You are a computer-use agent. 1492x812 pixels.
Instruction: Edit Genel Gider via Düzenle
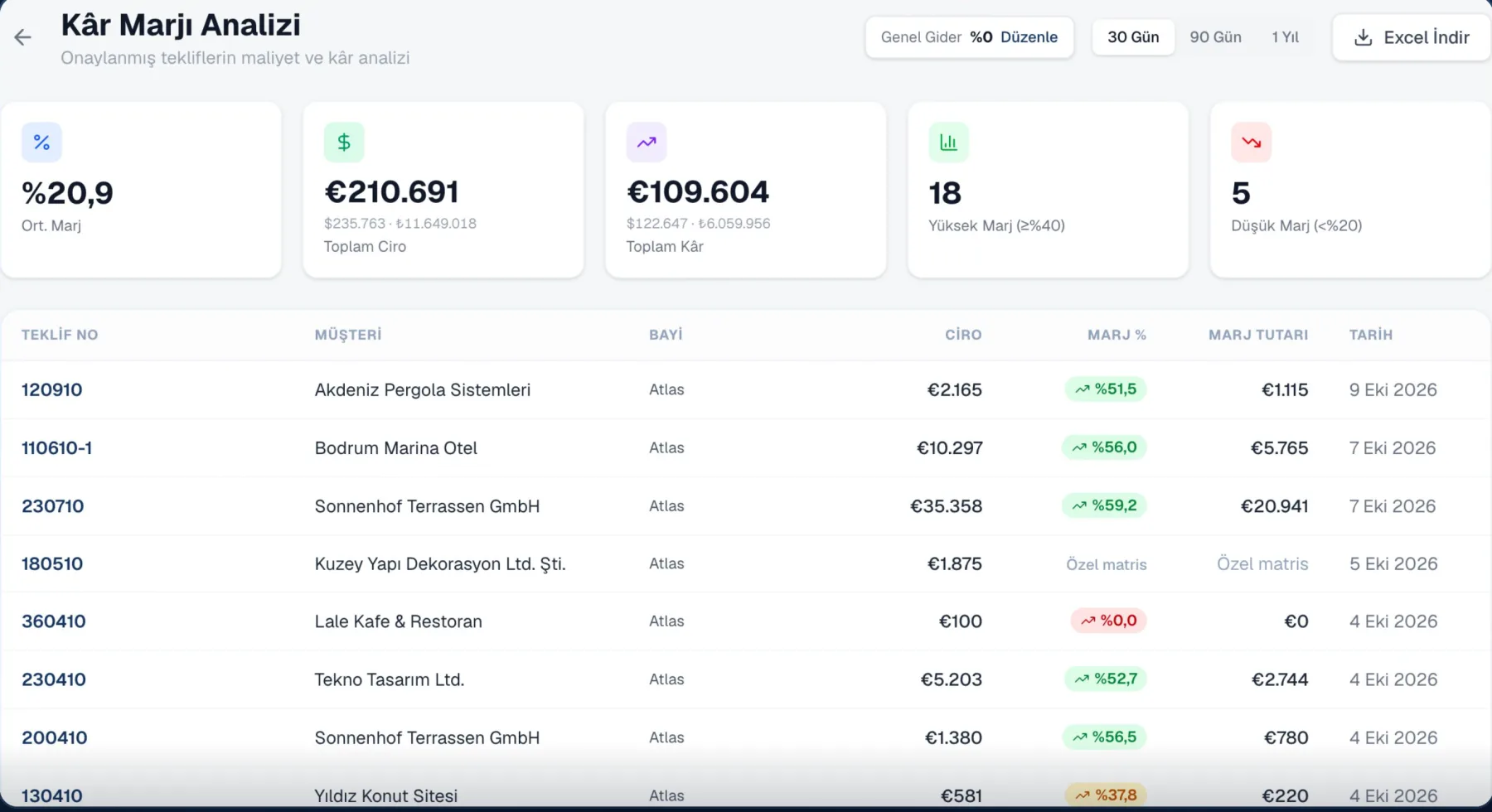(x=1029, y=37)
